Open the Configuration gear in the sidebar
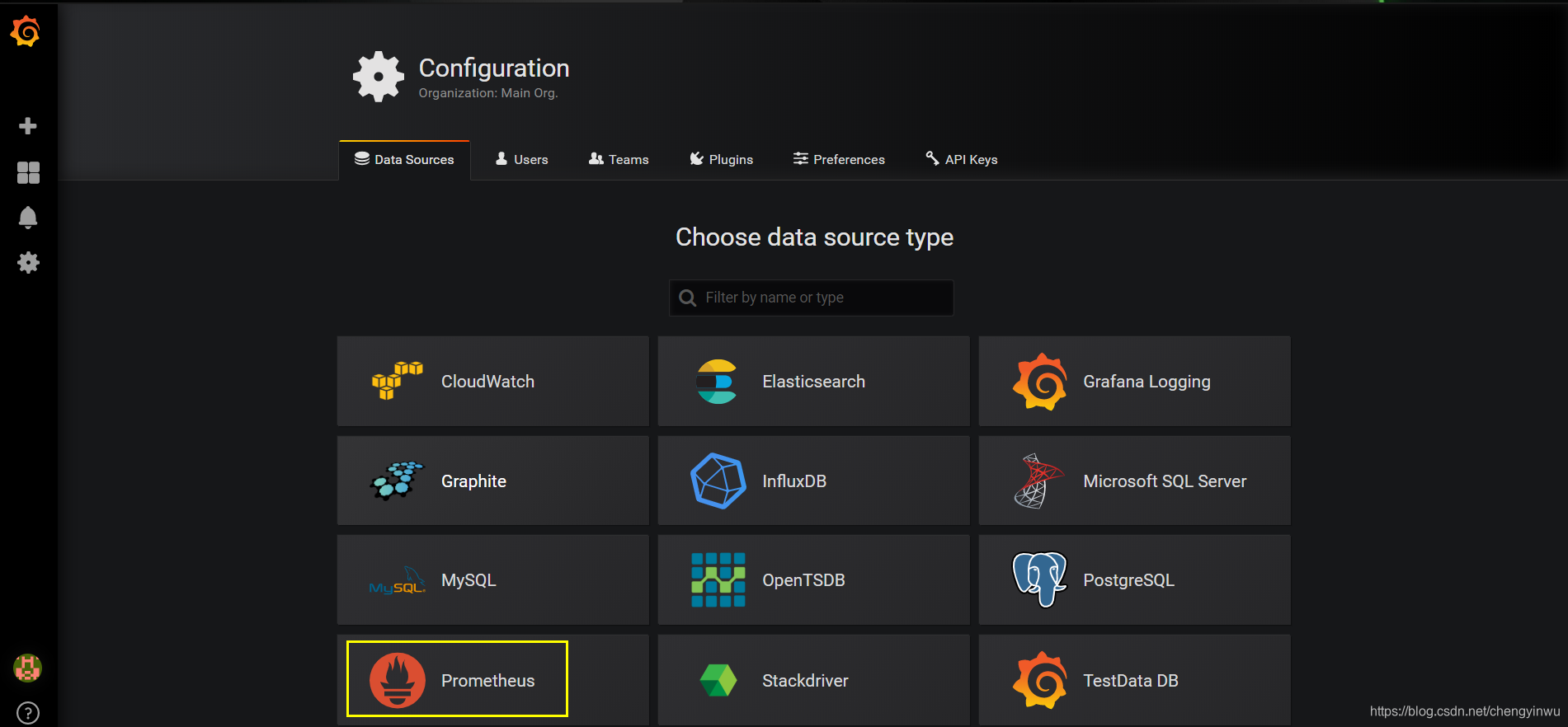This screenshot has width=1568, height=727. pos(28,263)
